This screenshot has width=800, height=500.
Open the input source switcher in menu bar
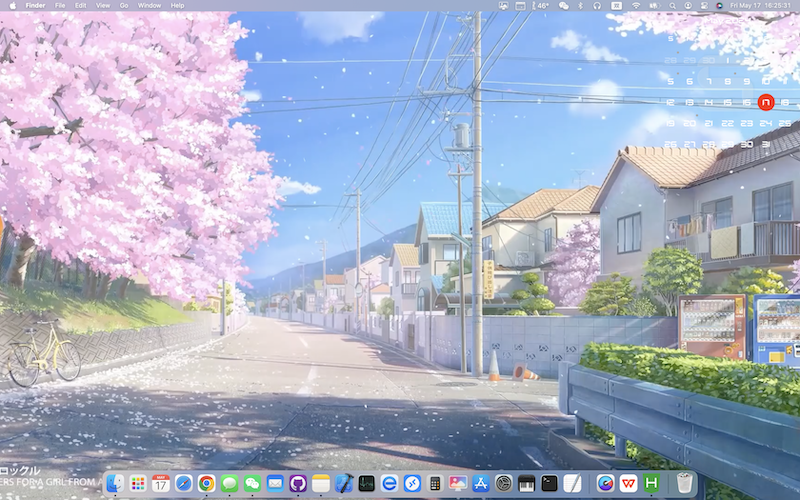tap(616, 6)
